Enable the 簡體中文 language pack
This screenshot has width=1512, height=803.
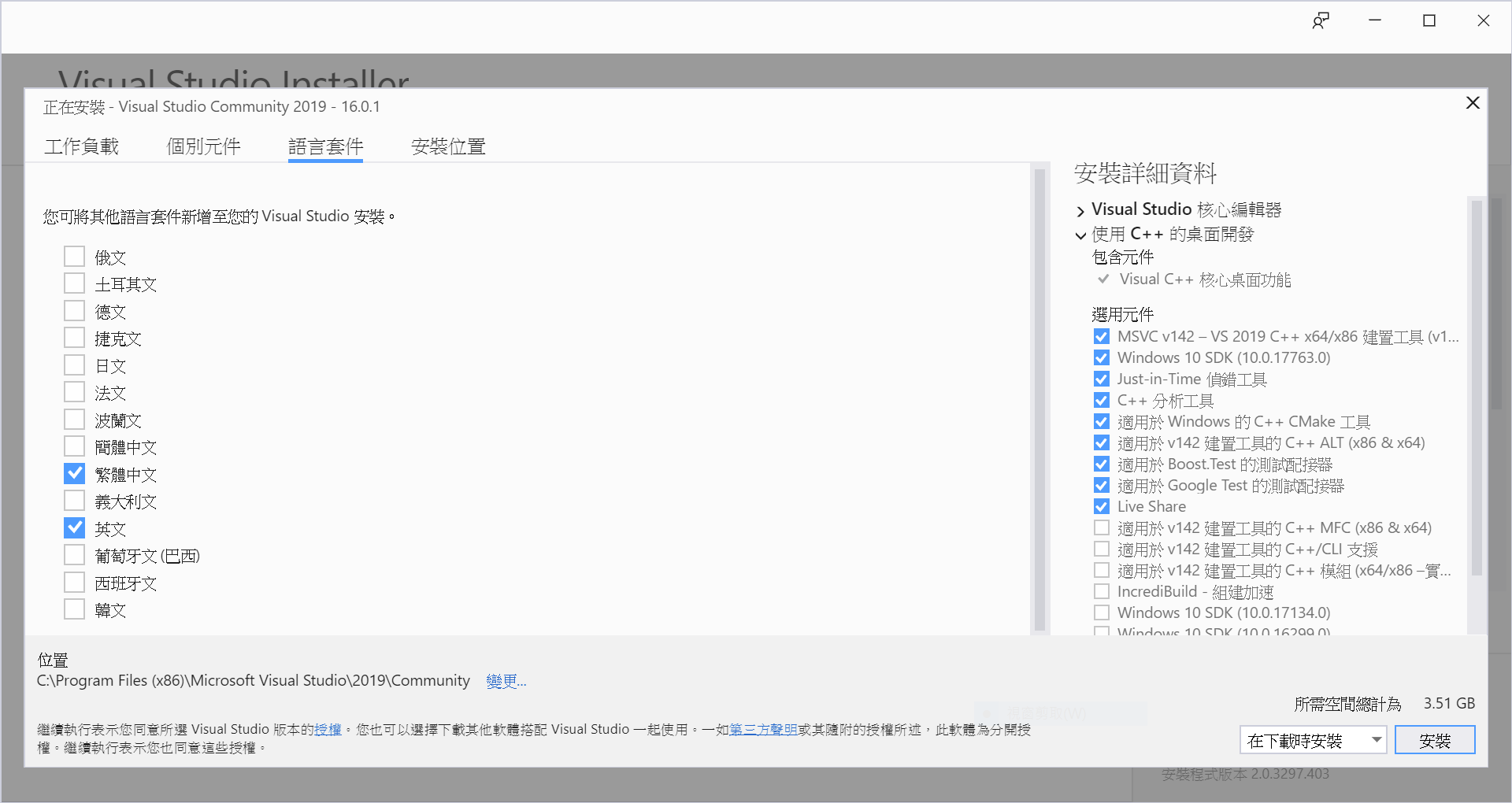(x=75, y=446)
